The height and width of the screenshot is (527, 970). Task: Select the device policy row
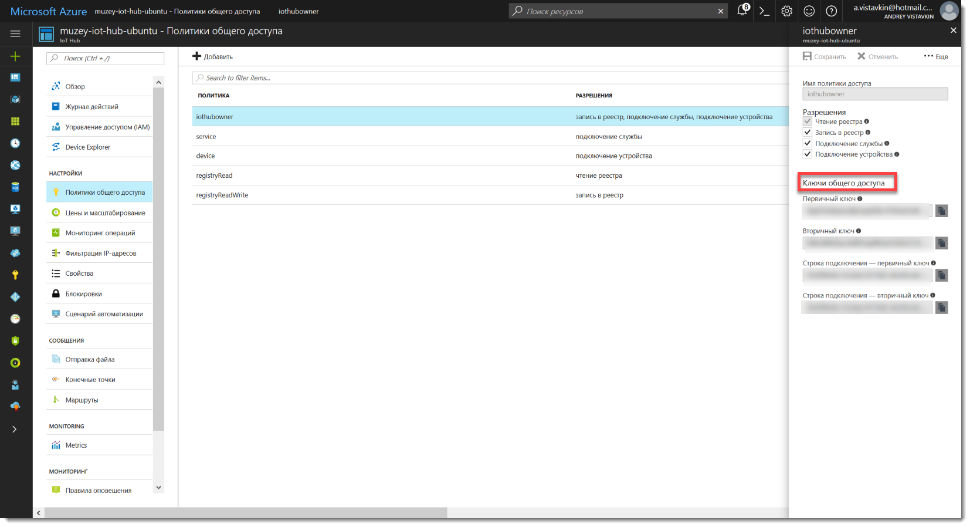[x=490, y=156]
